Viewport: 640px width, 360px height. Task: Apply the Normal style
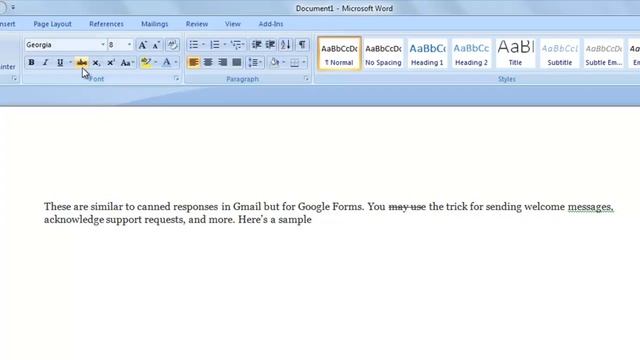click(x=339, y=54)
